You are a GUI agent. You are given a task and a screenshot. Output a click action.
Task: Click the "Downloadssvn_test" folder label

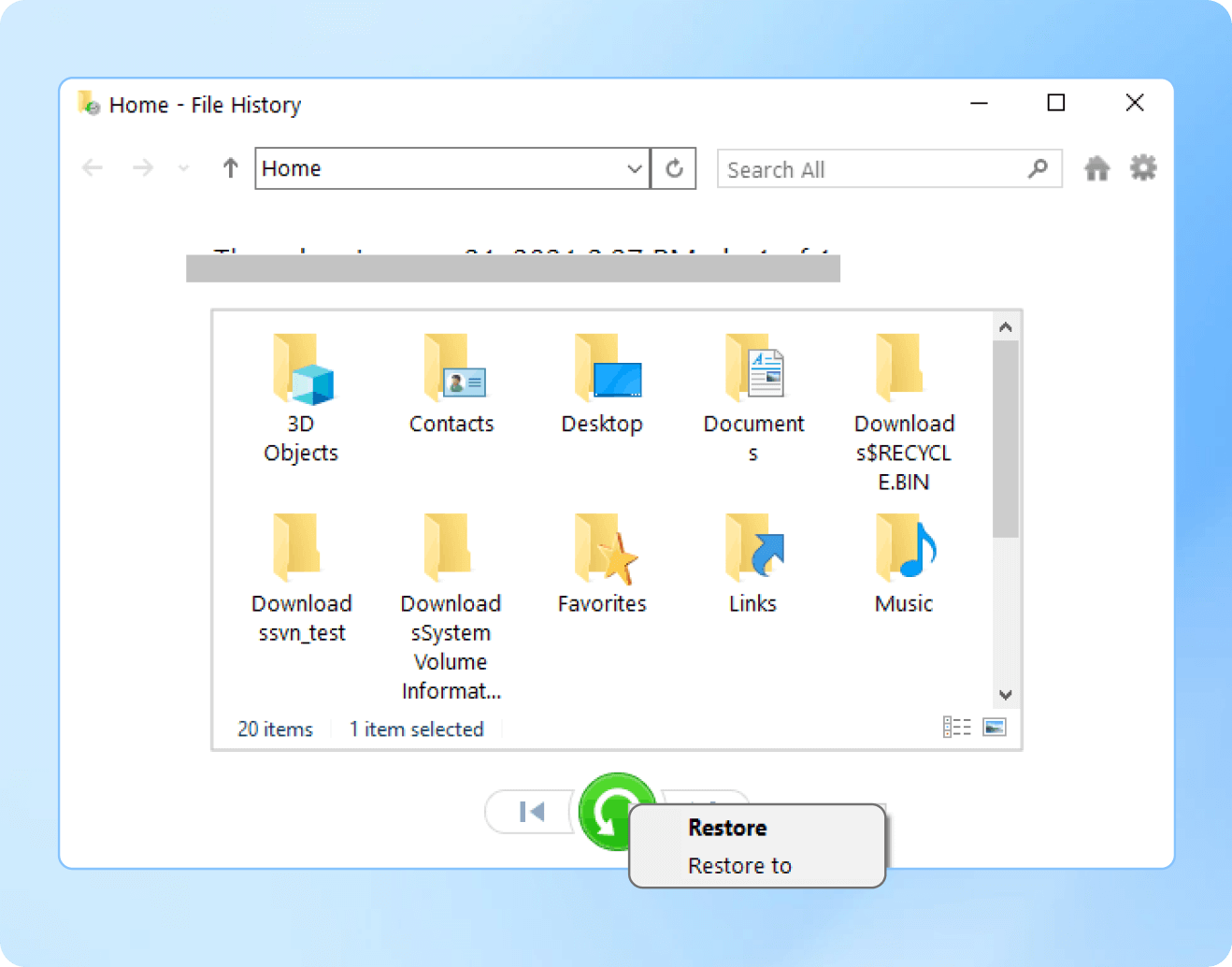point(301,618)
